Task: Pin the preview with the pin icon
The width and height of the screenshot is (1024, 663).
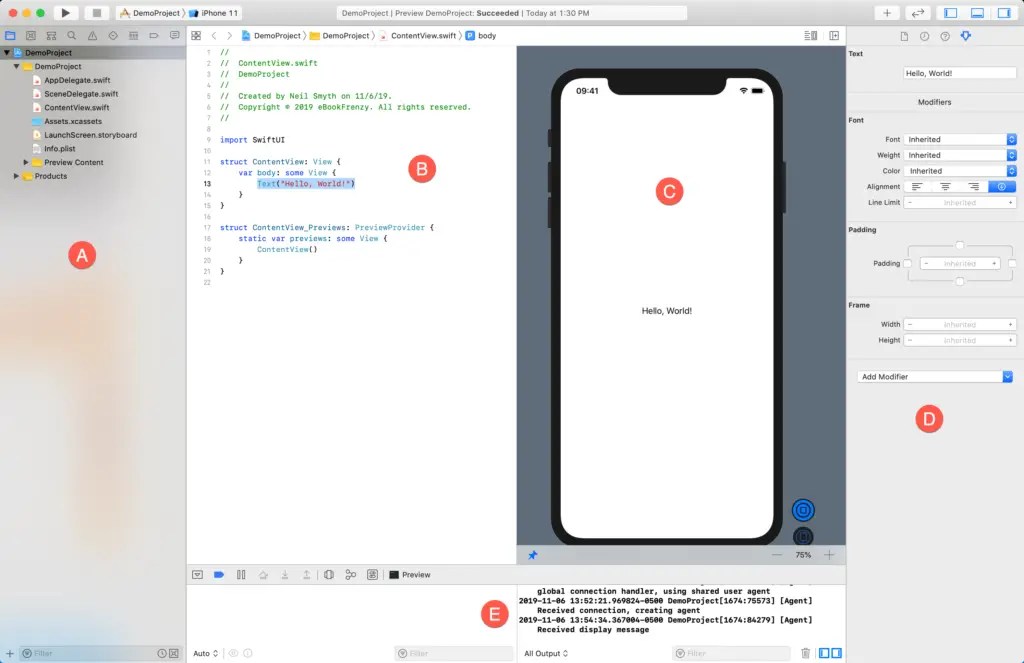Action: point(531,555)
